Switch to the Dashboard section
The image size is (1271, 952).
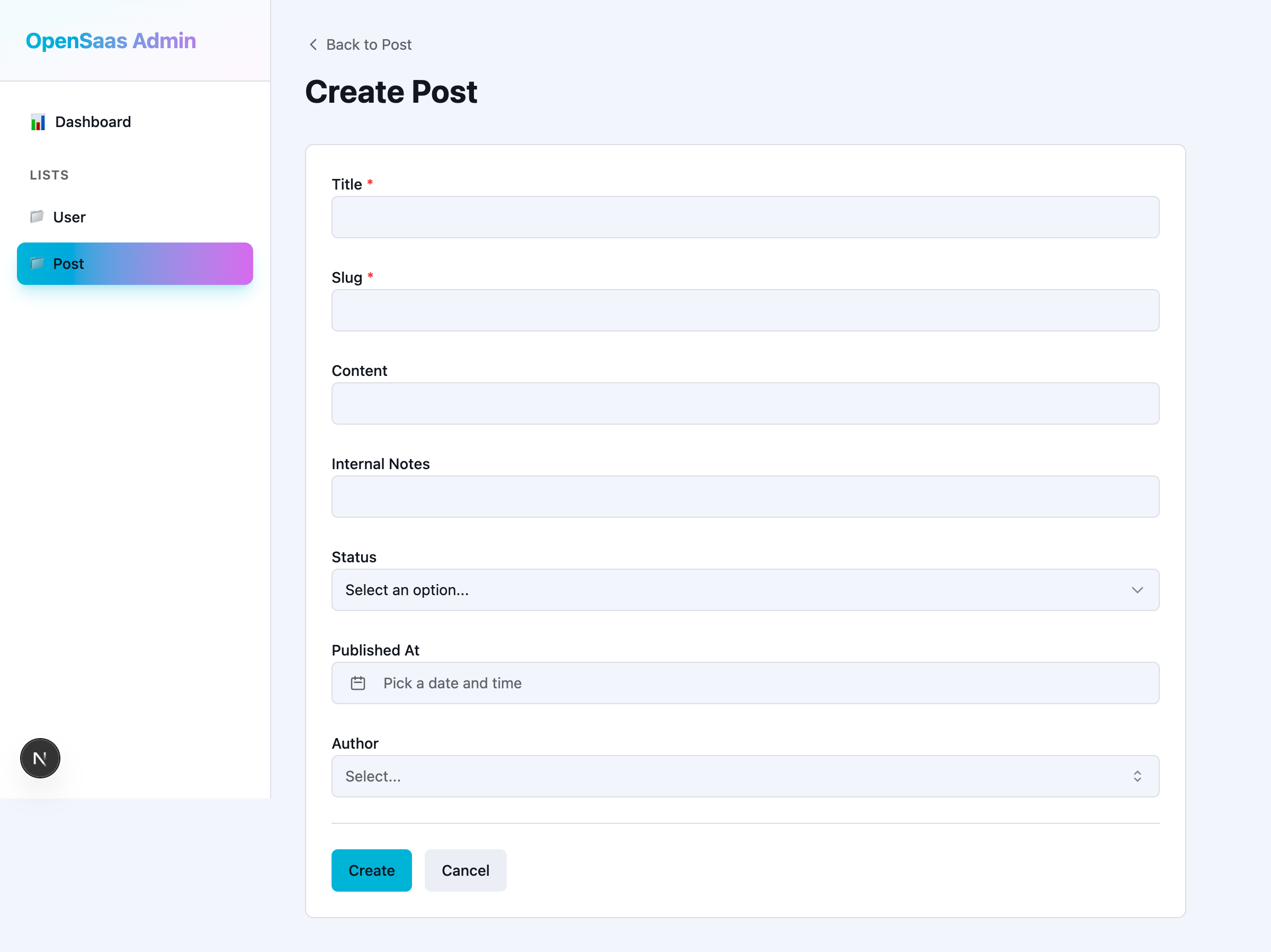pyautogui.click(x=93, y=122)
